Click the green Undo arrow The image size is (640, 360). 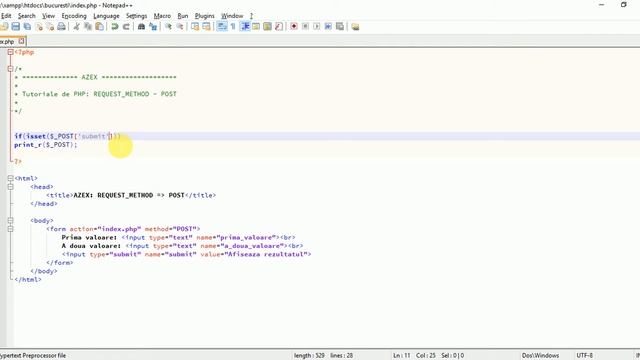click(115, 27)
